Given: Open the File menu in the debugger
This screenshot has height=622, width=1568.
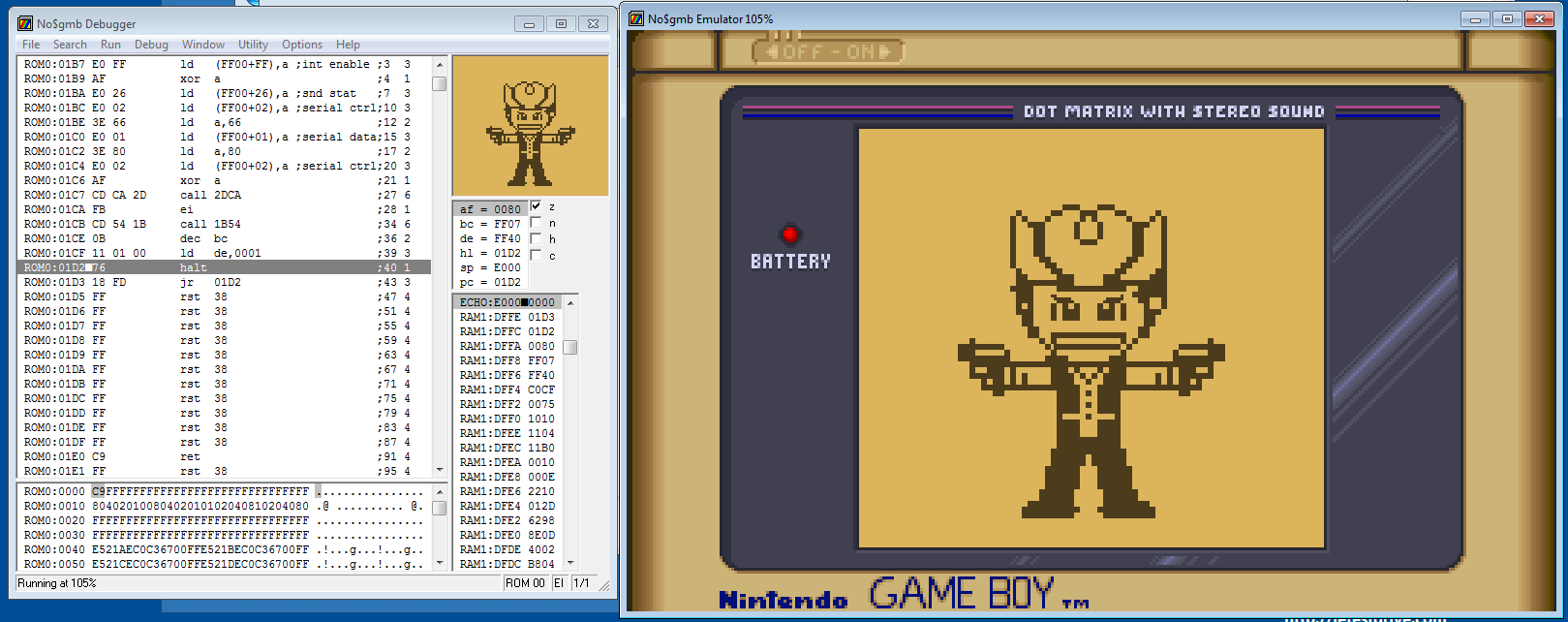Looking at the screenshot, I should 31,45.
